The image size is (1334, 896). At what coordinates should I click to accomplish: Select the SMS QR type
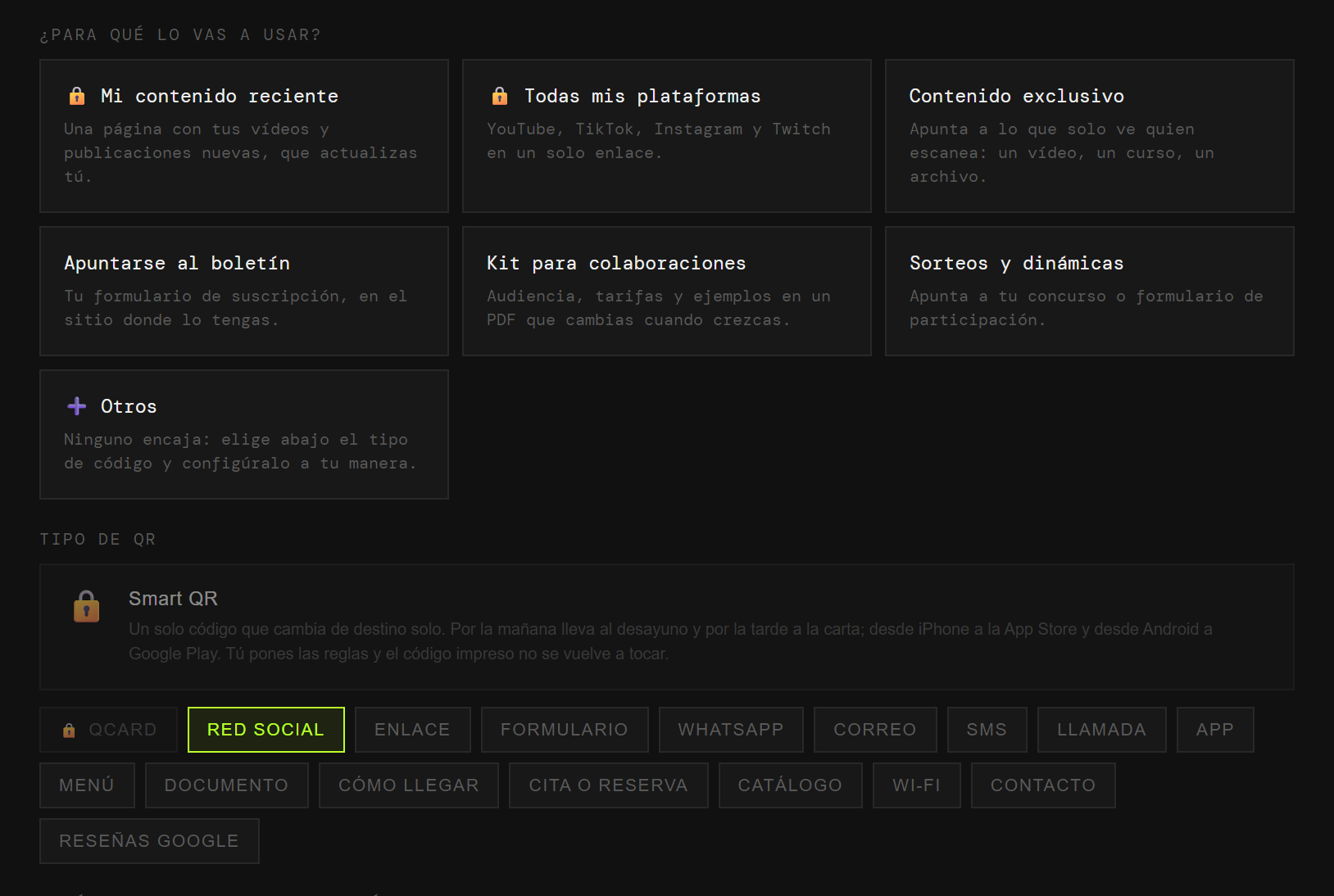987,730
